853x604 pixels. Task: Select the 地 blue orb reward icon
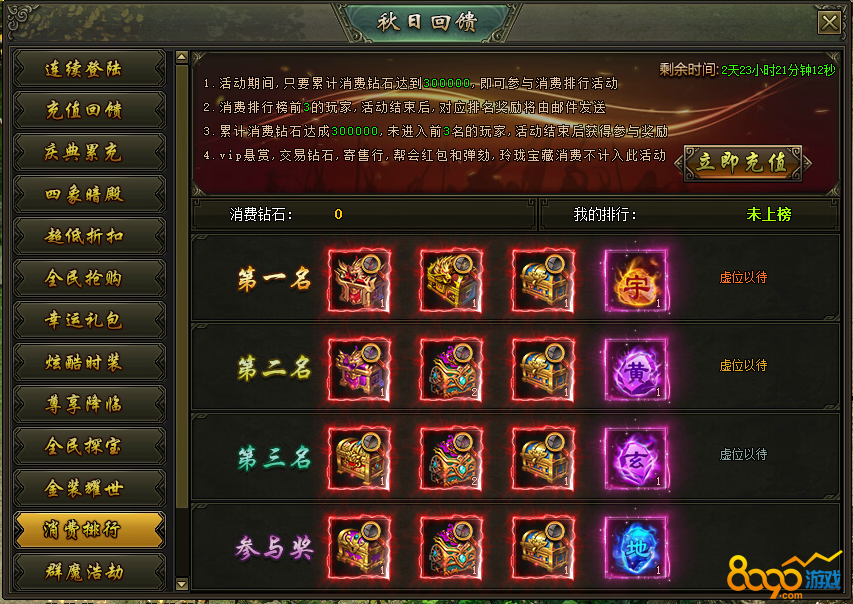point(635,547)
